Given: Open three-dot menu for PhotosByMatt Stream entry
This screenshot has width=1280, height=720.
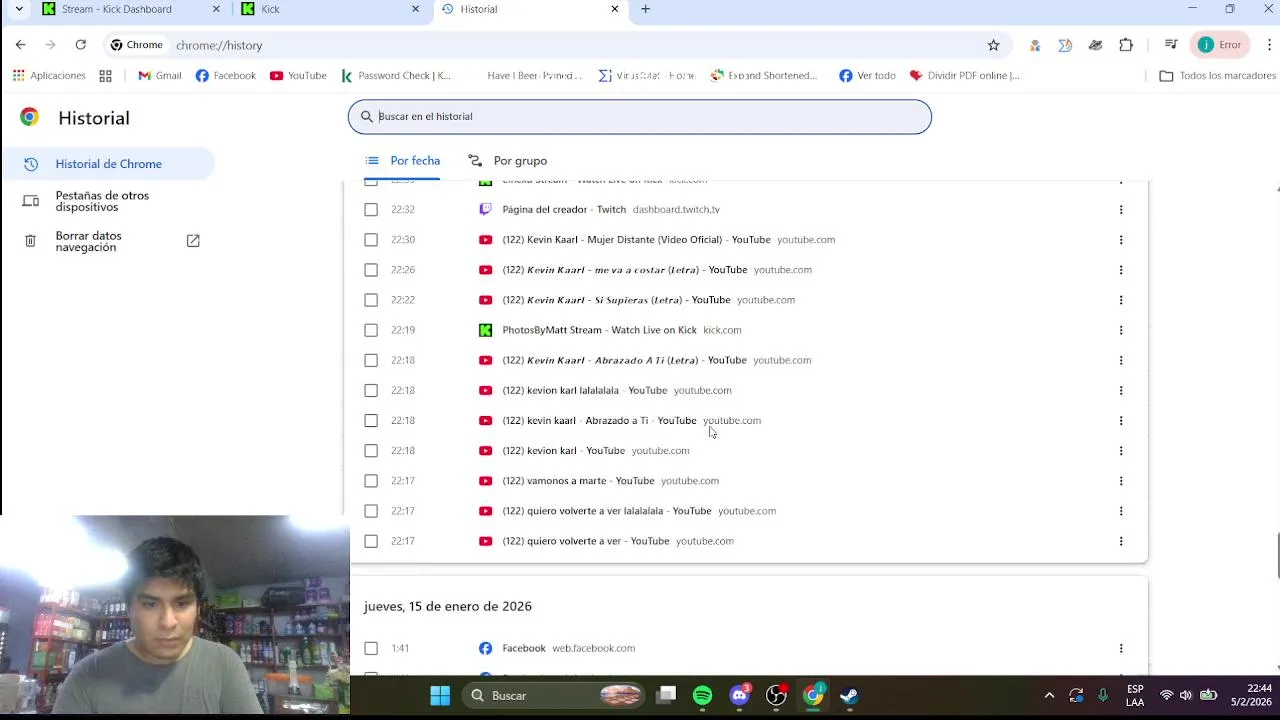Looking at the screenshot, I should 1121,330.
